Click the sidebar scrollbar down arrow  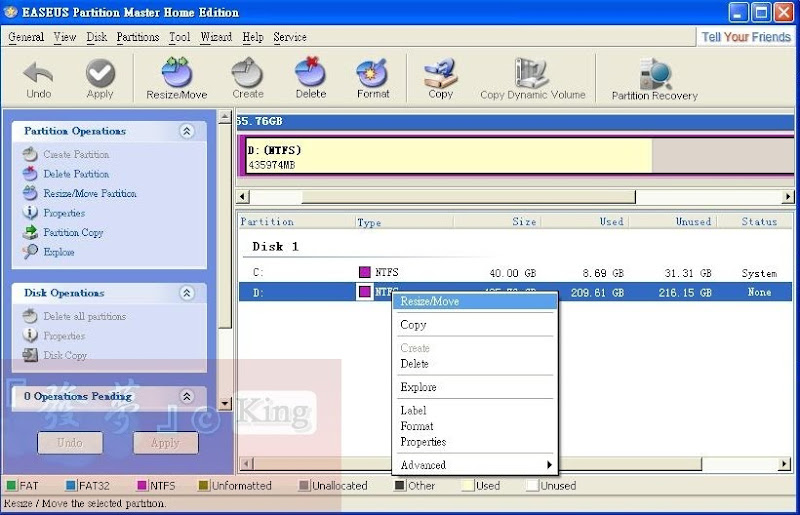point(225,403)
